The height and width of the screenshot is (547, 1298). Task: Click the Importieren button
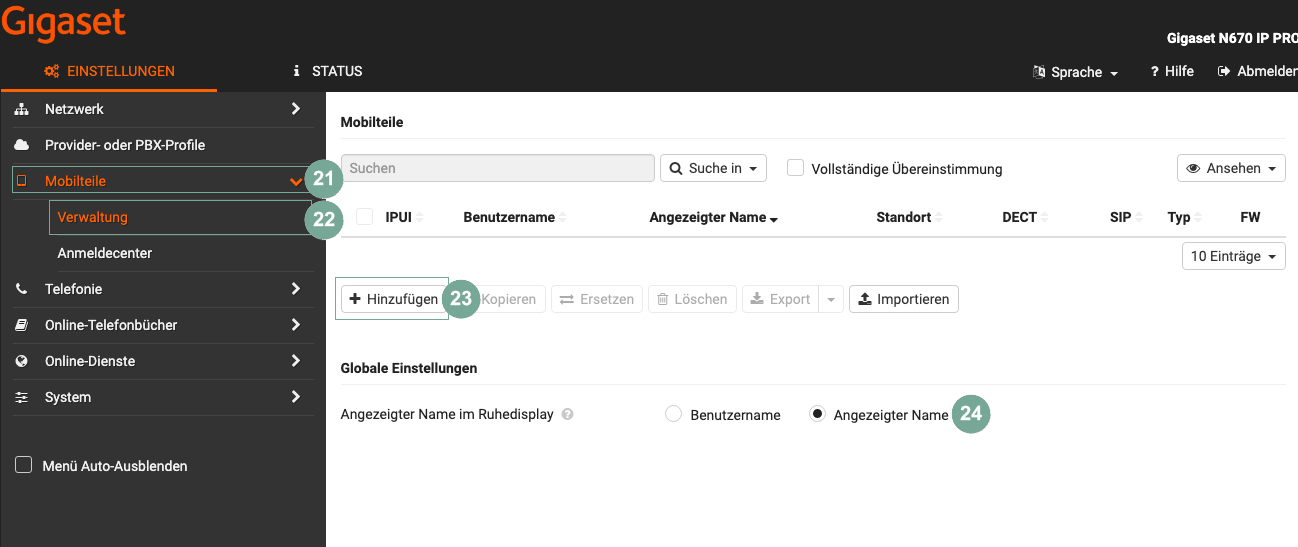tap(904, 299)
